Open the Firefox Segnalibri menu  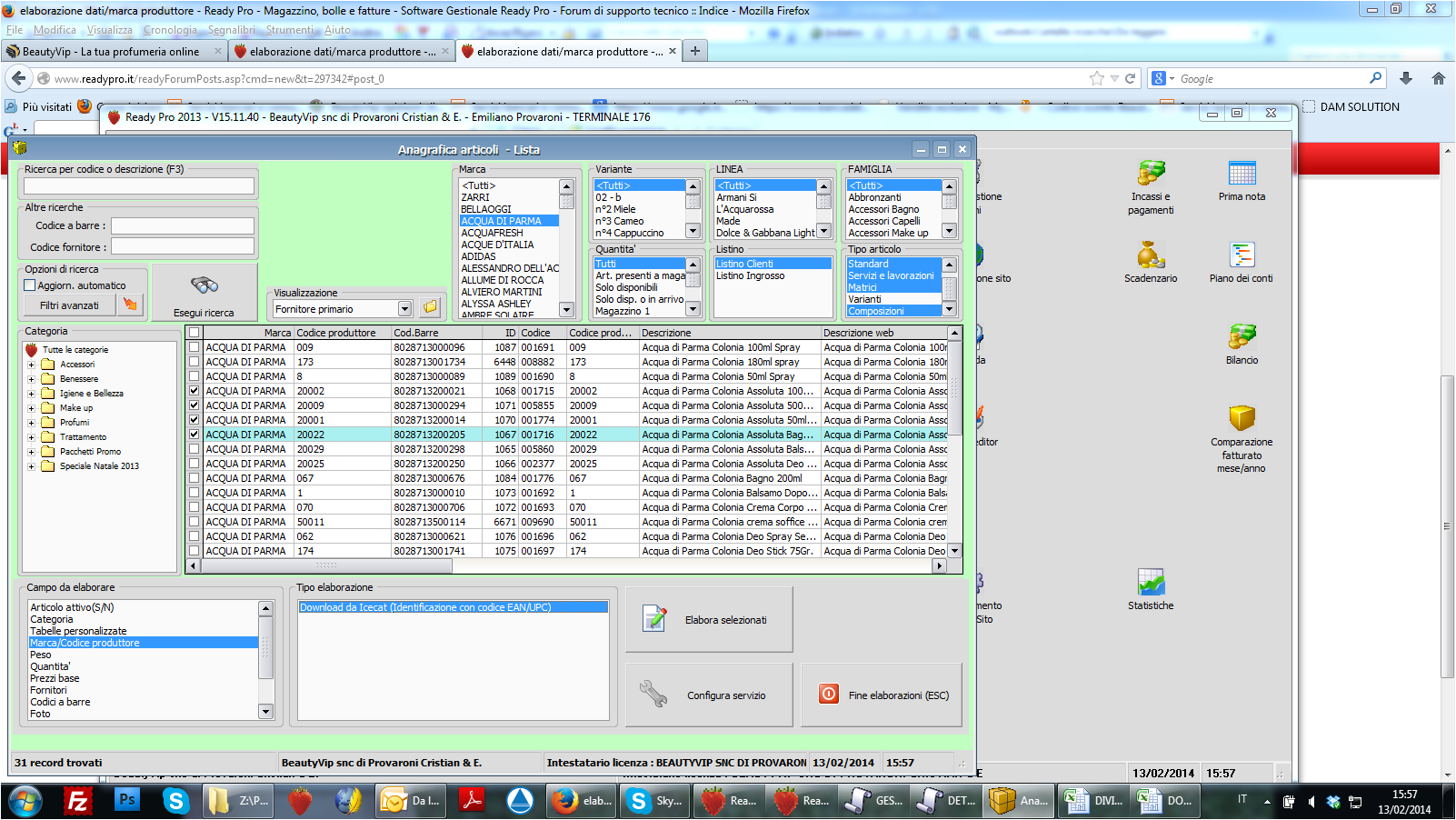click(x=232, y=30)
